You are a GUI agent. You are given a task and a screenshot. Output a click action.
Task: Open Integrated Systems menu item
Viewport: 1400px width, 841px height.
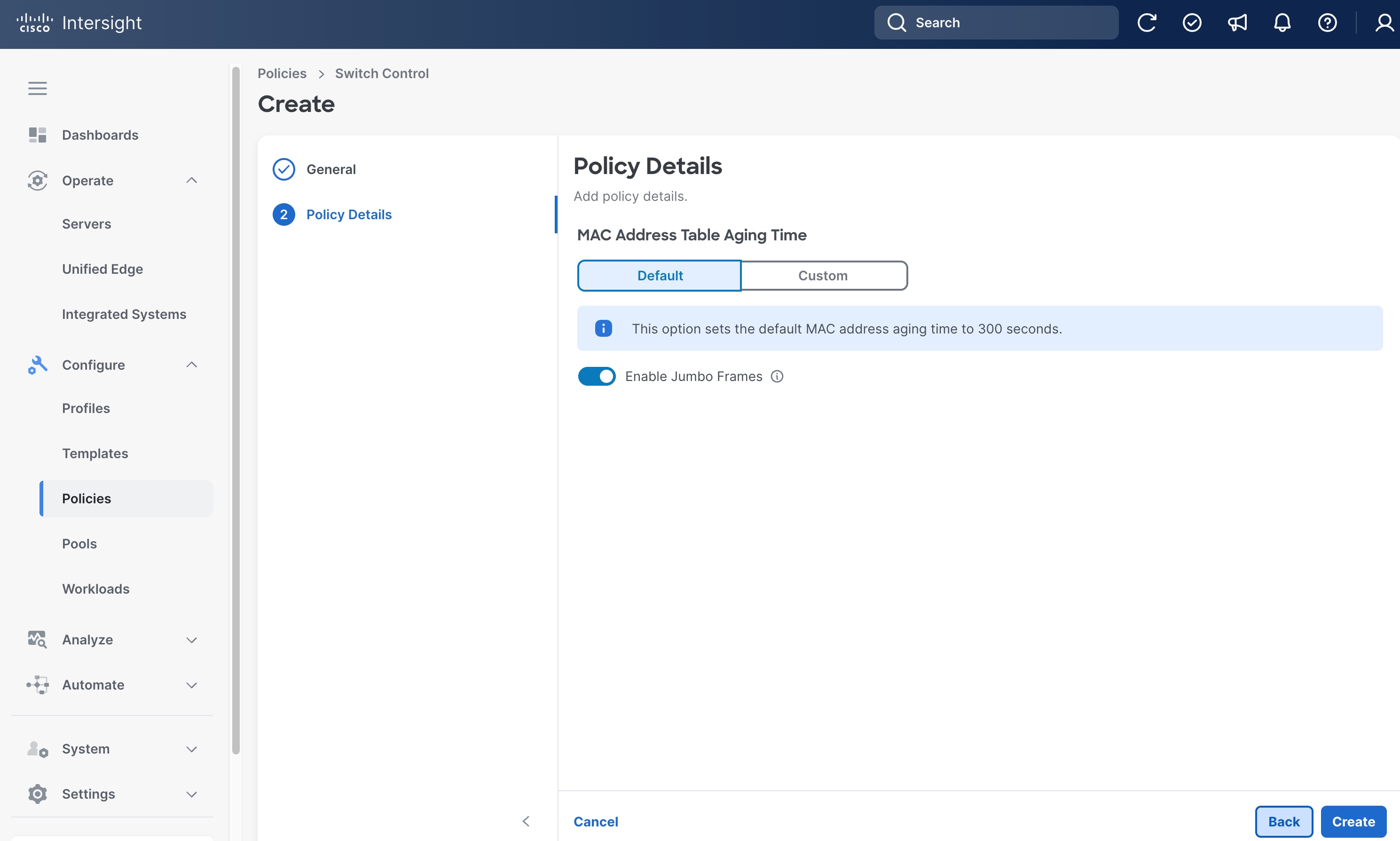click(x=124, y=314)
